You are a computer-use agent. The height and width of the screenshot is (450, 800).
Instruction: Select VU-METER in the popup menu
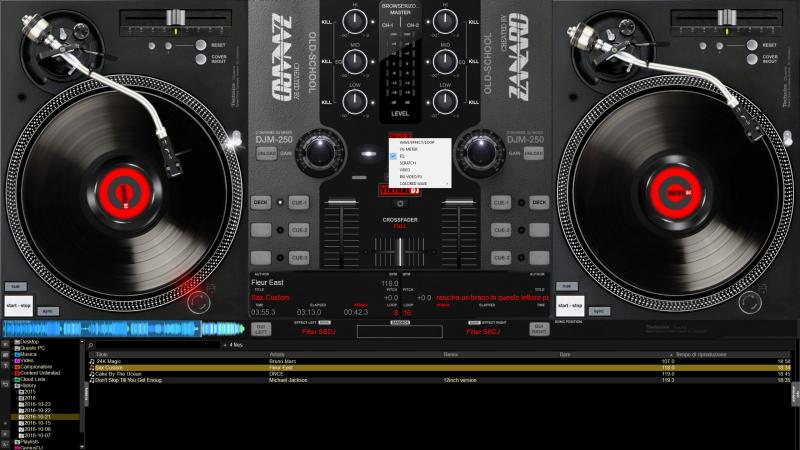(420, 149)
